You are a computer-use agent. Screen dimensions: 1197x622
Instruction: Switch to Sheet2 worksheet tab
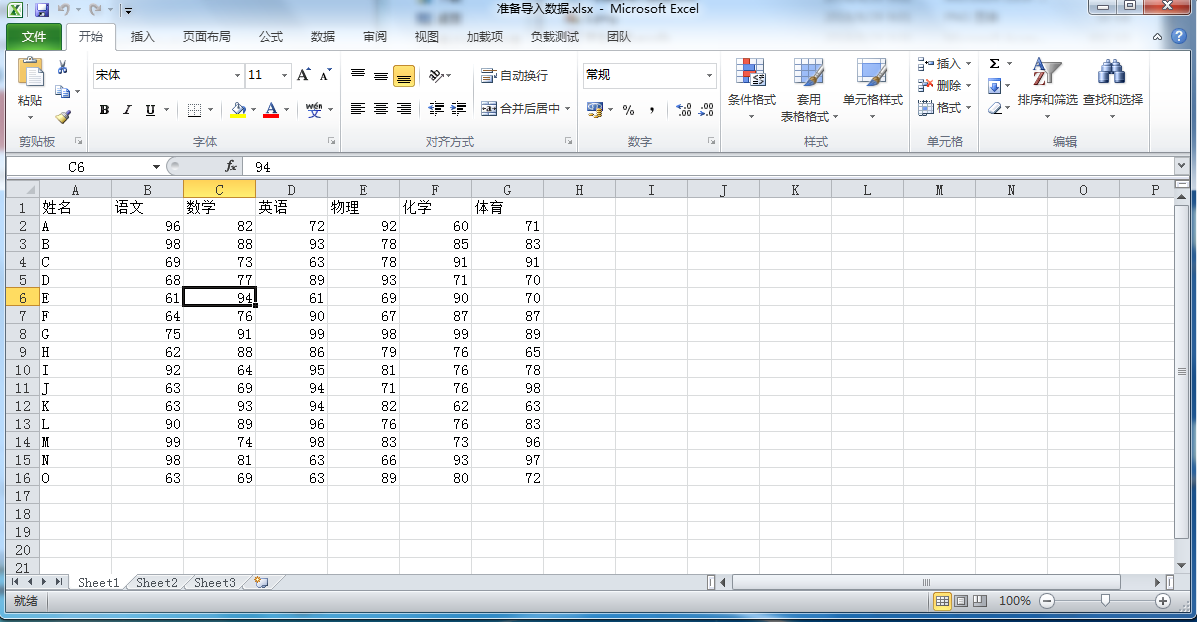point(156,582)
